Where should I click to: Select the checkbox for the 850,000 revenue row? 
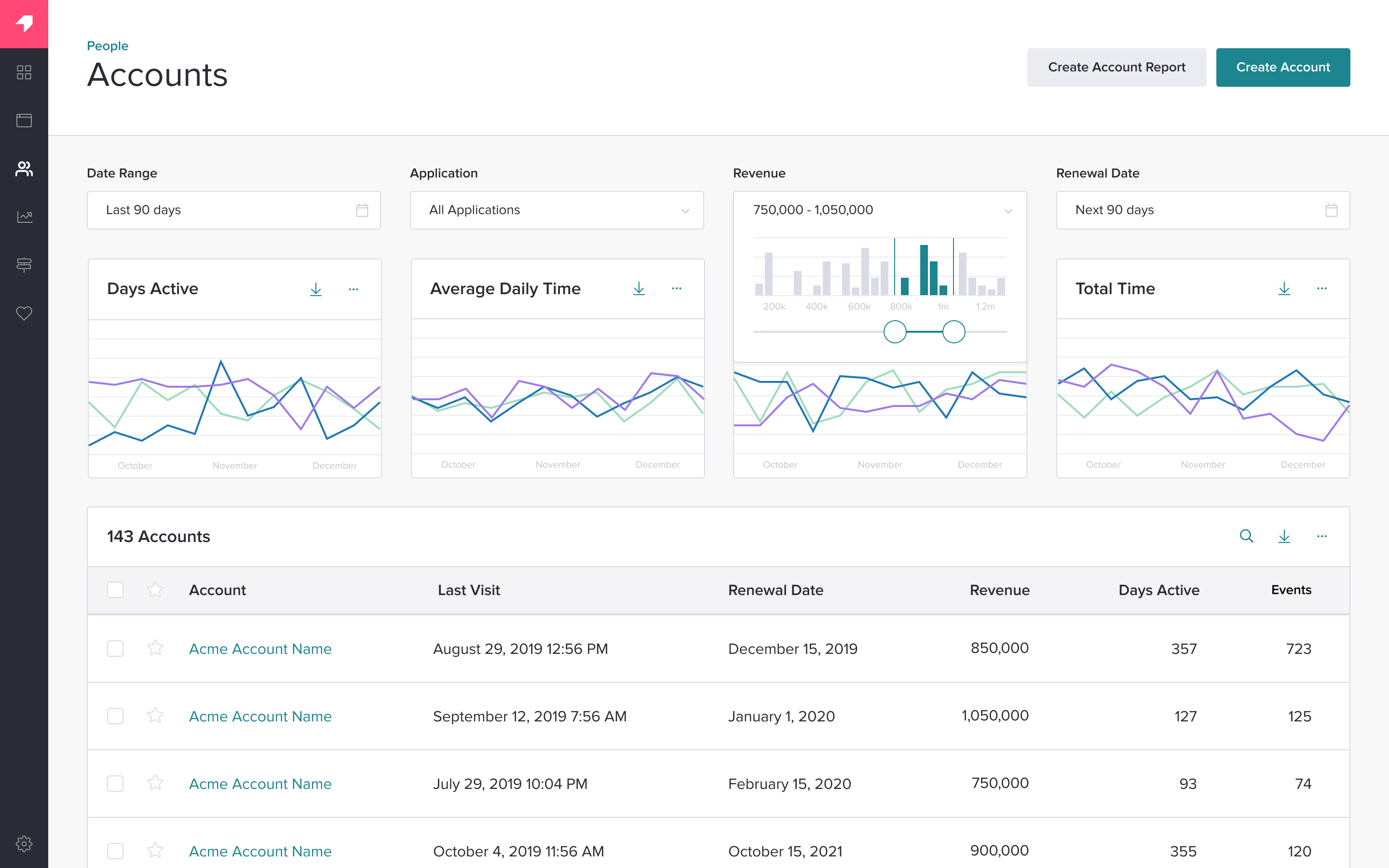pos(115,648)
